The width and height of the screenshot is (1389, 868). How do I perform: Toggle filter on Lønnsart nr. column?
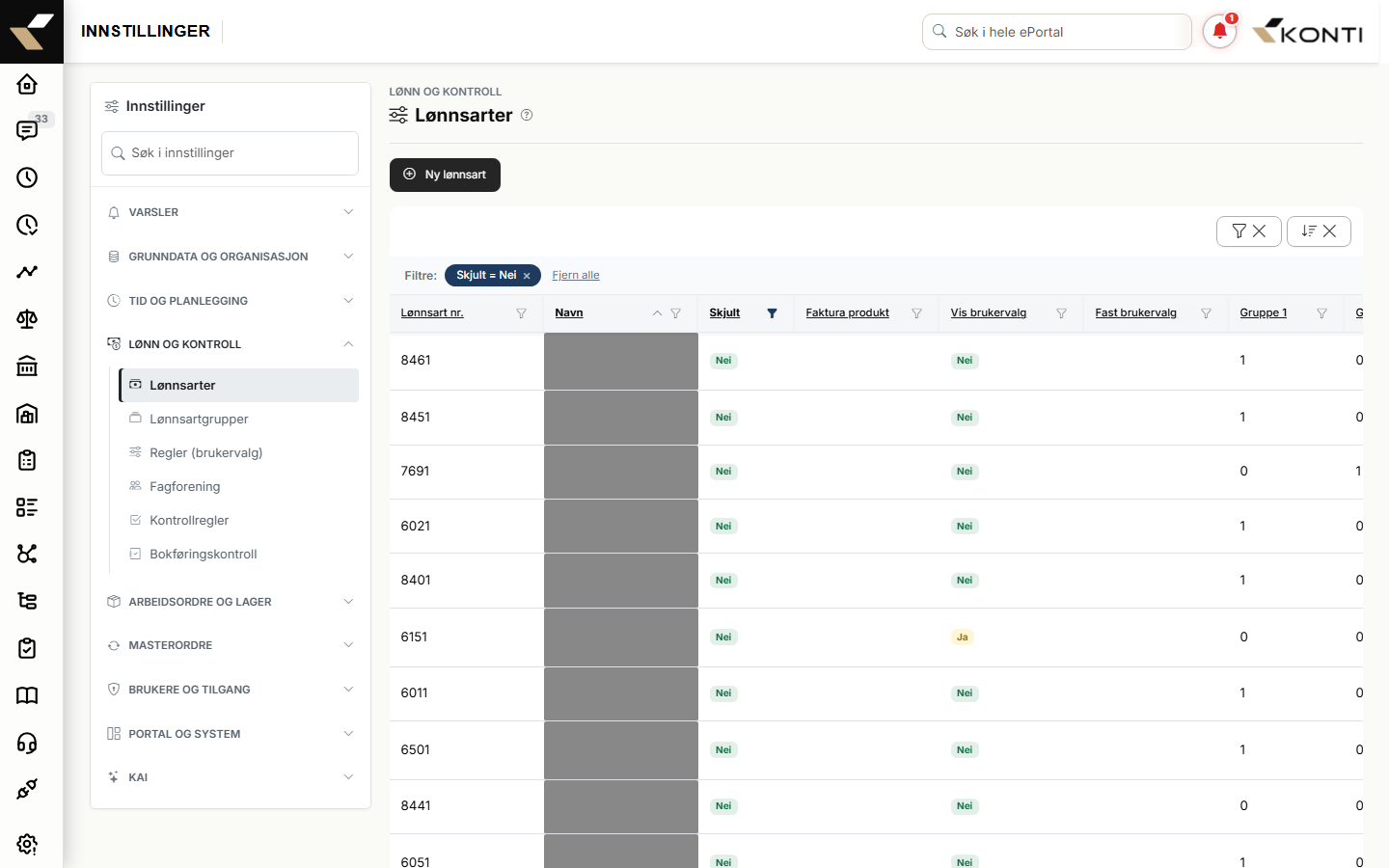(521, 313)
